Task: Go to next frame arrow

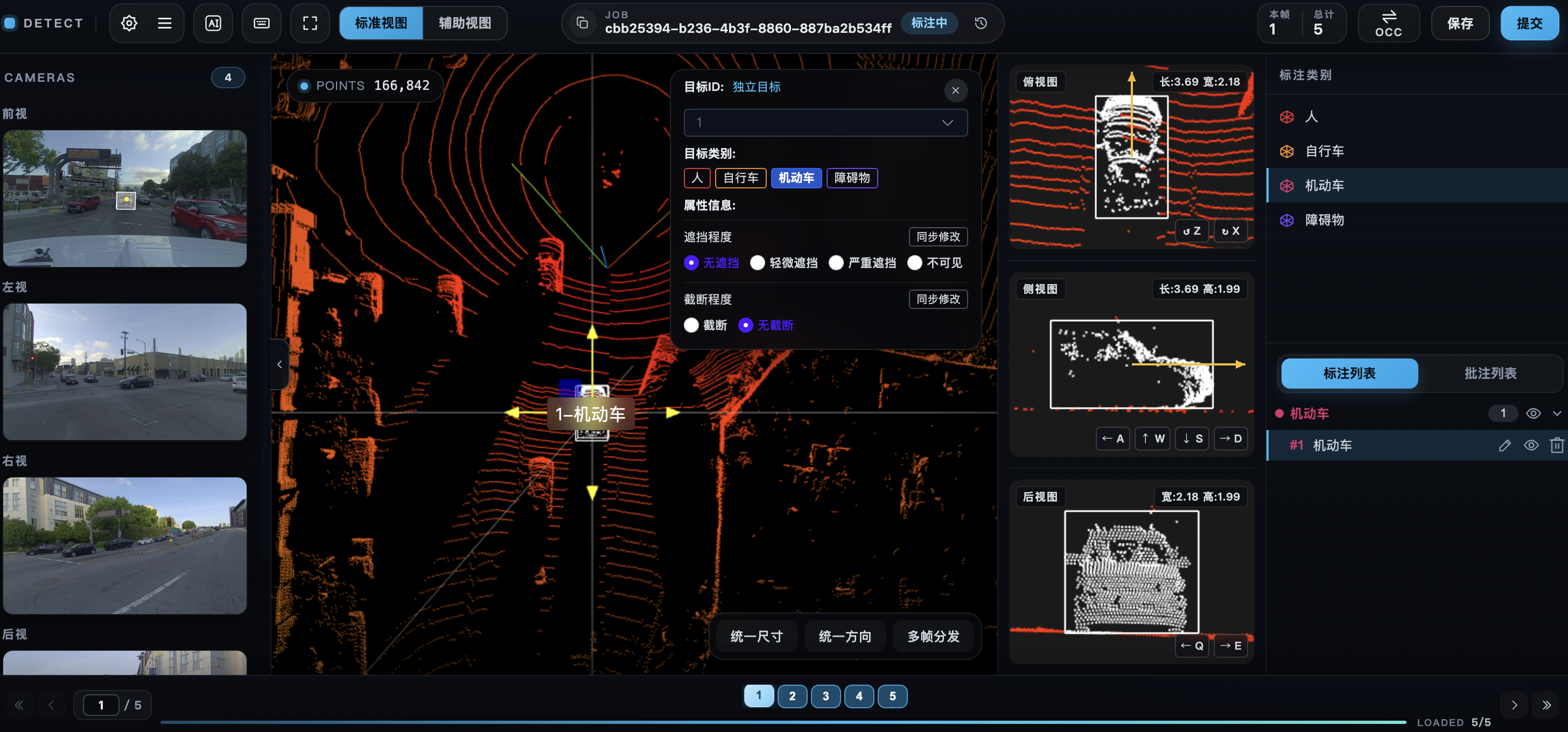Action: [x=1514, y=705]
